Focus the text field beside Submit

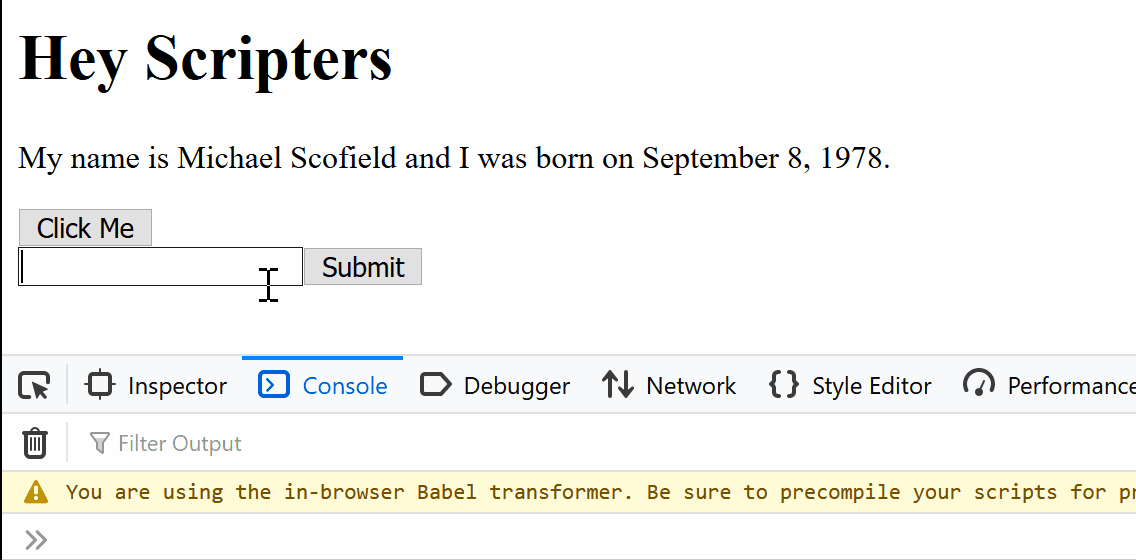click(x=160, y=267)
